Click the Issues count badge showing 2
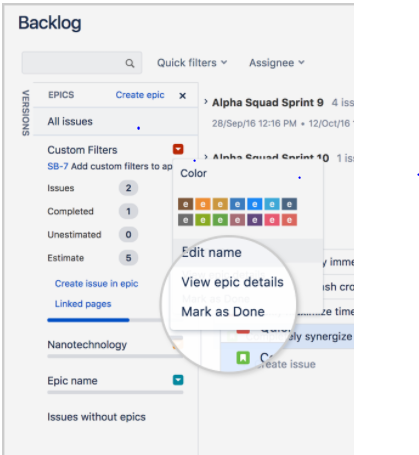Viewport: 419px width, 455px height. click(128, 188)
